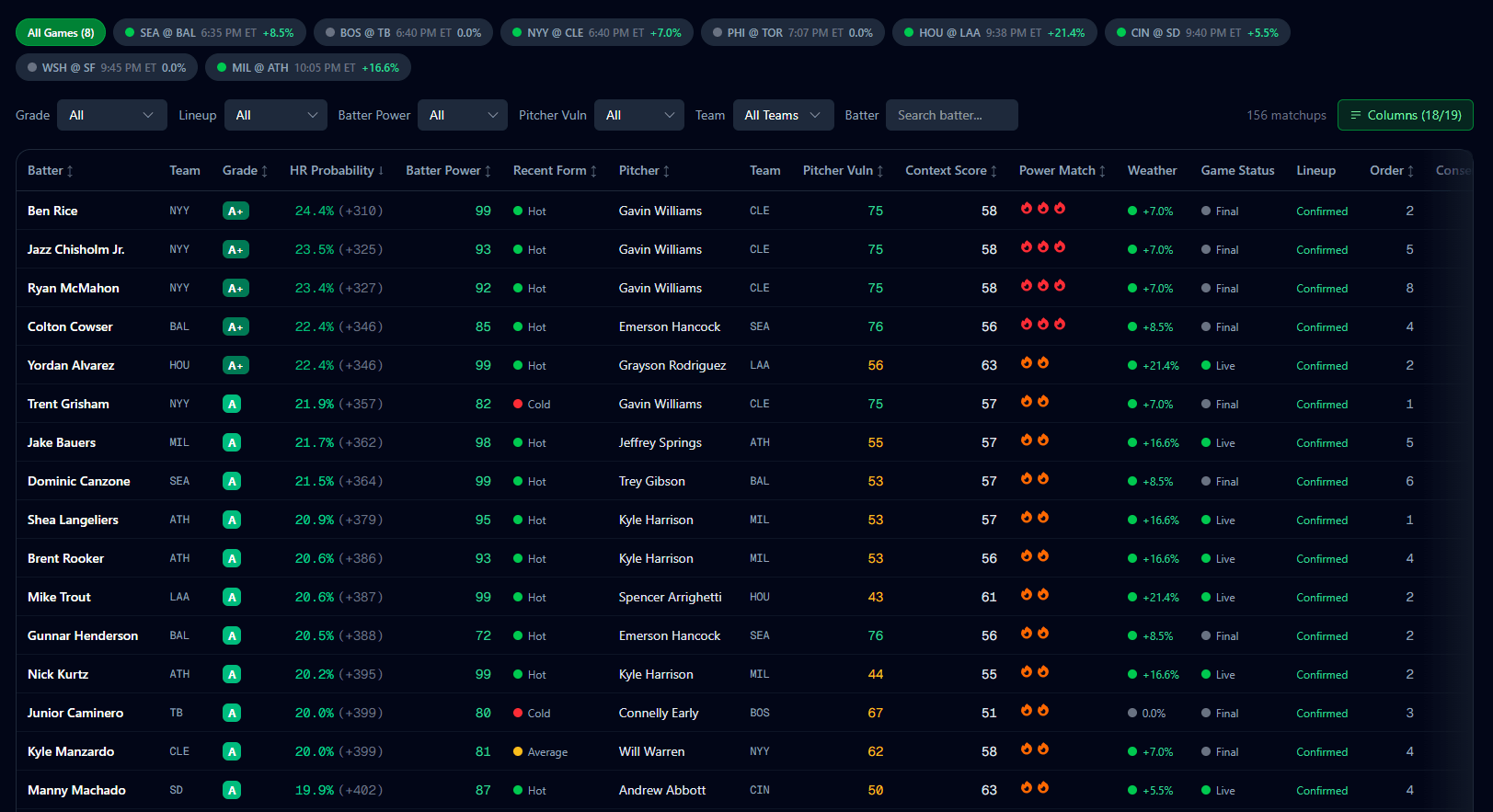Screen dimensions: 1493x812
Task: Click A grade badge for Trent Grisham
Action: (x=232, y=404)
